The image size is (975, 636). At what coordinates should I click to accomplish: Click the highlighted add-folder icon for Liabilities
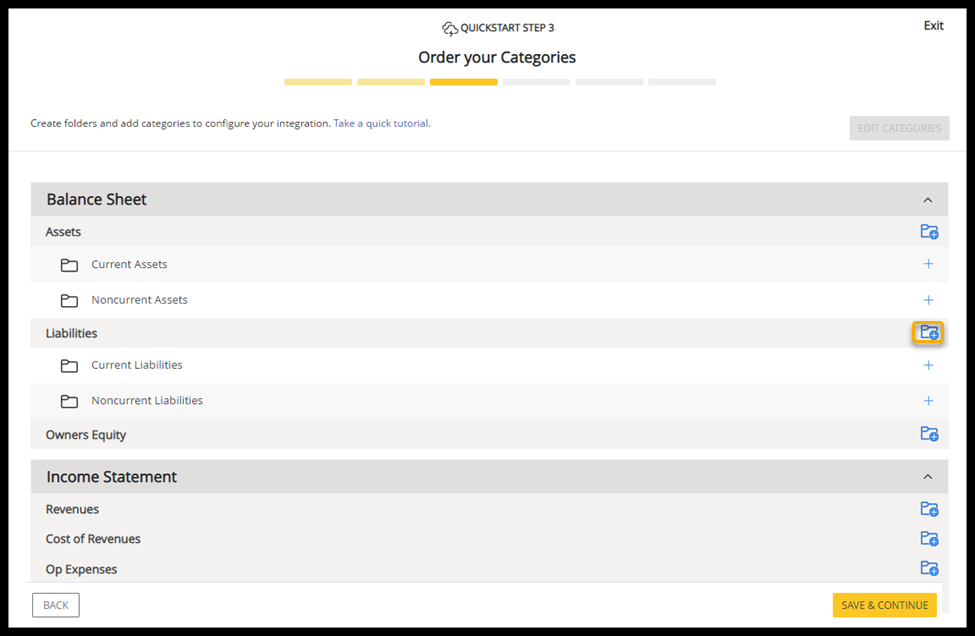point(929,333)
